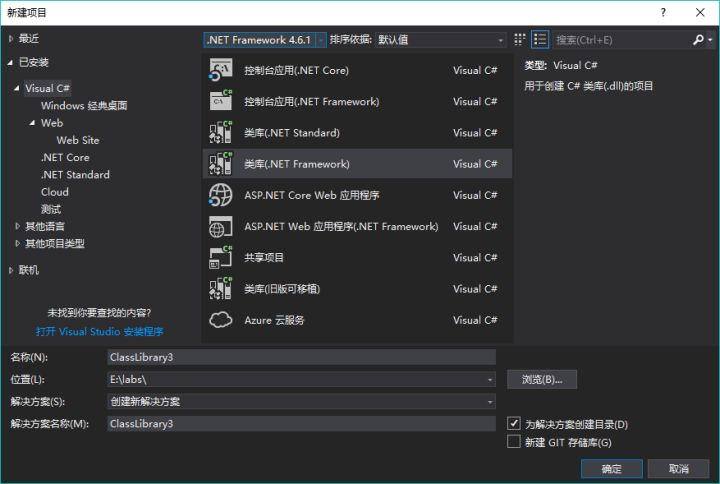Select the 共享项目 text label
The width and height of the screenshot is (720, 484).
click(x=264, y=258)
